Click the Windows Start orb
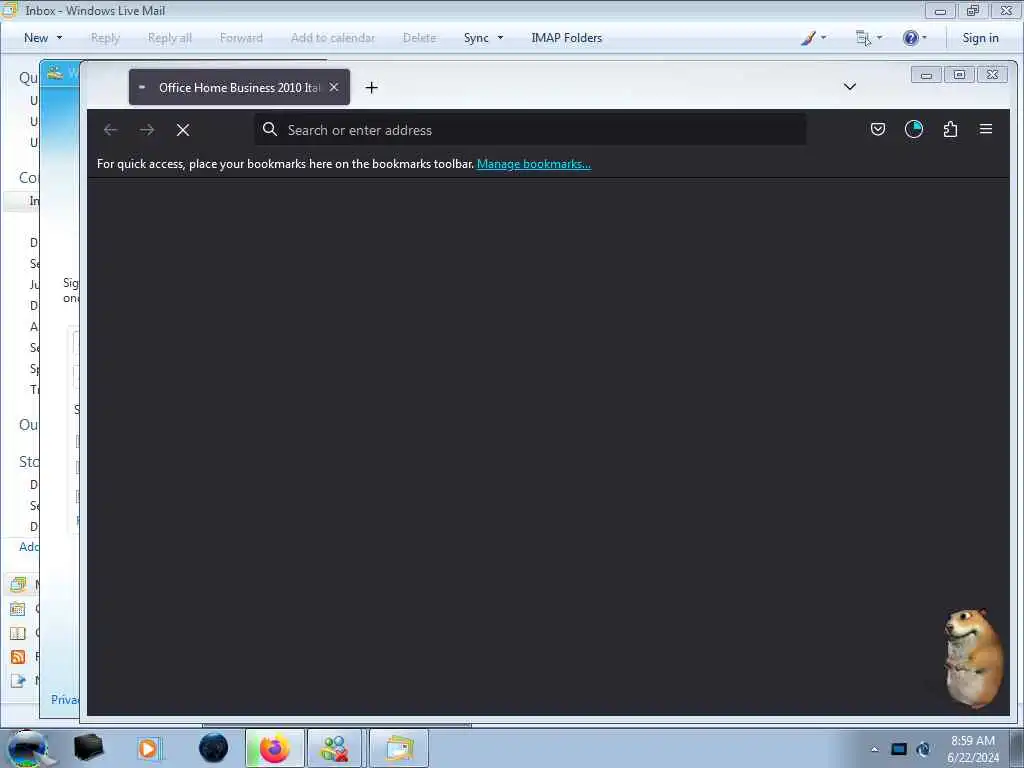 [x=27, y=748]
